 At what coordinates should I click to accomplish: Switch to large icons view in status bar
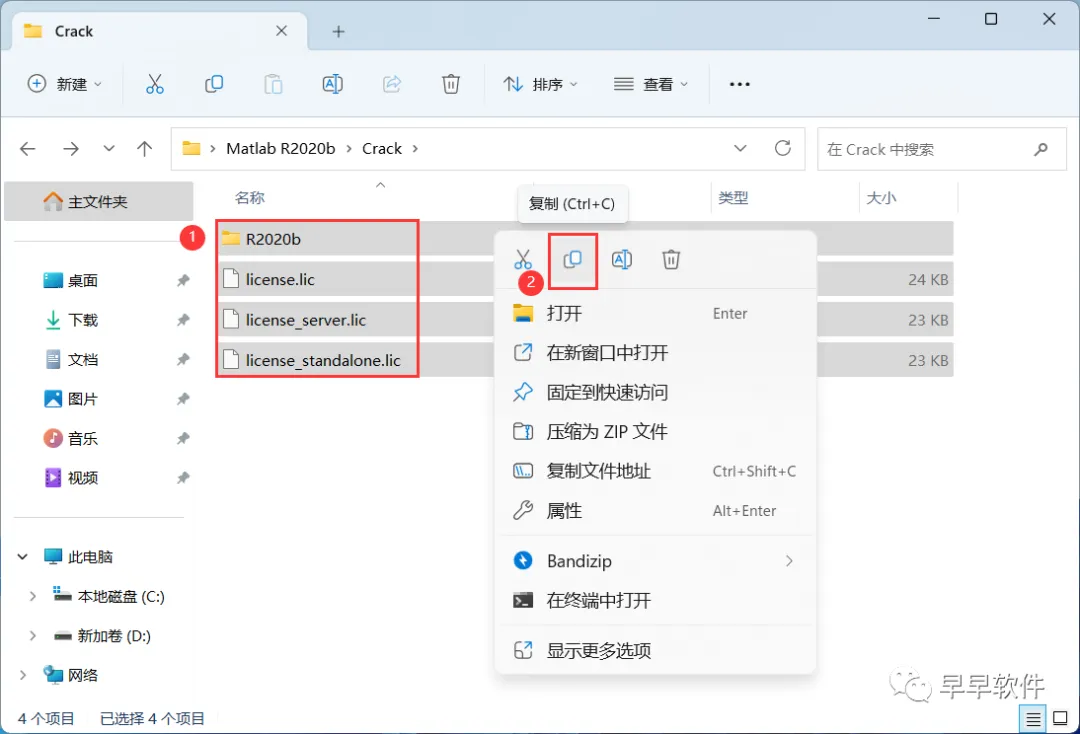1061,720
